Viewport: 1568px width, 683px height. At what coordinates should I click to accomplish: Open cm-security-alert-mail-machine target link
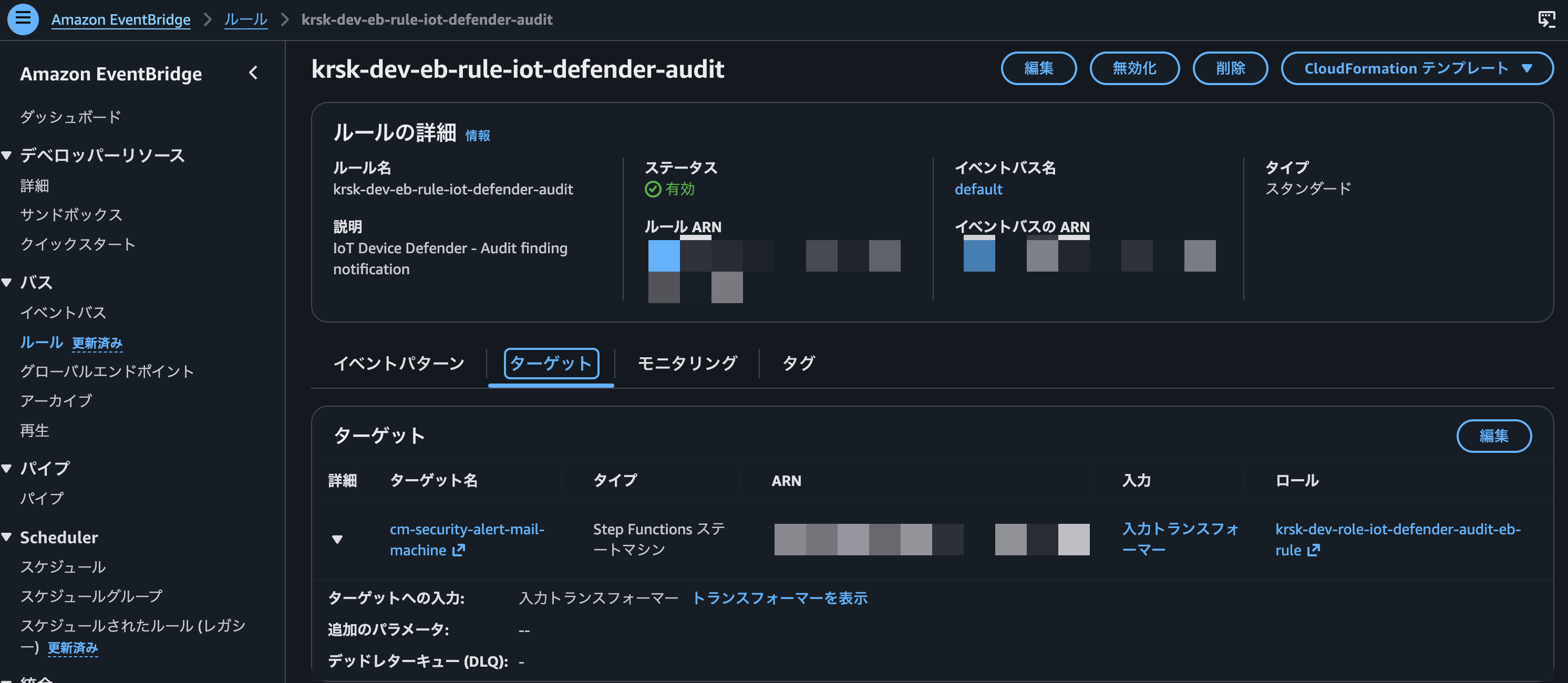point(467,540)
